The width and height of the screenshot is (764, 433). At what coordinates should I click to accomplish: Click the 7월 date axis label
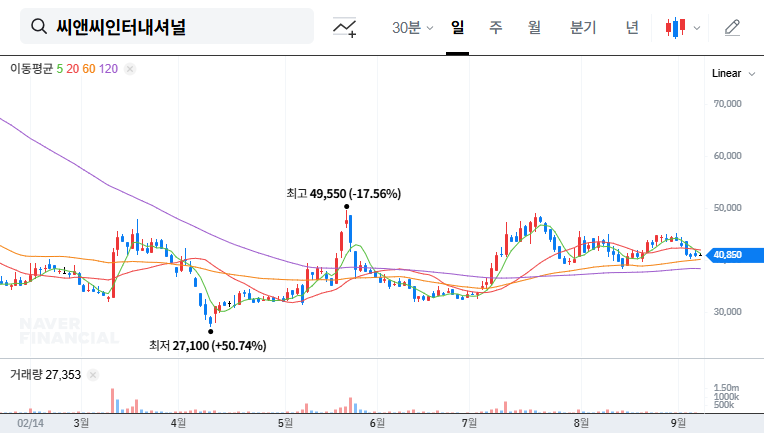(470, 423)
